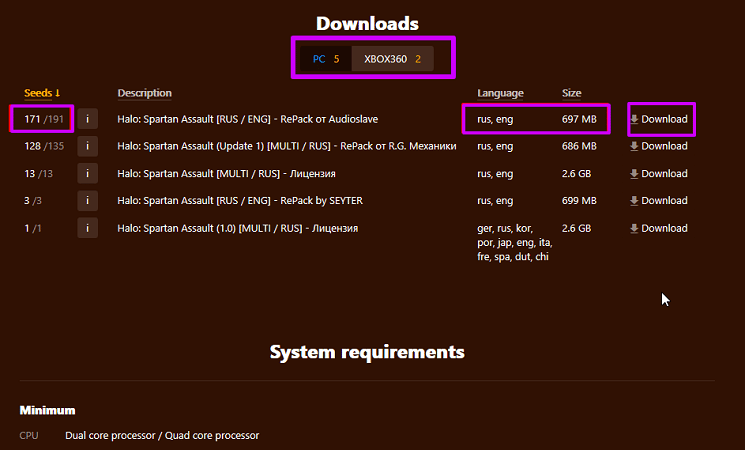The image size is (745, 450).
Task: Select the 'RePack by SEYTER' description
Action: [240, 201]
